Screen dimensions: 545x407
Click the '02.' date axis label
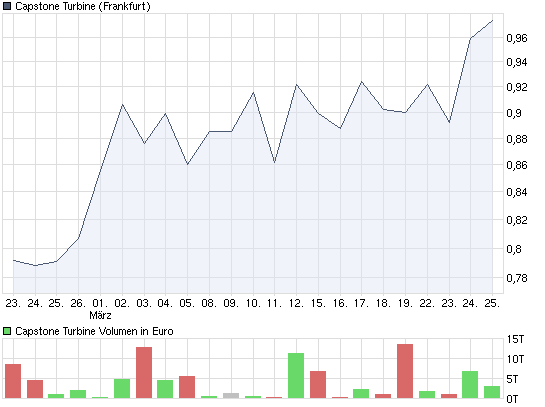(122, 303)
